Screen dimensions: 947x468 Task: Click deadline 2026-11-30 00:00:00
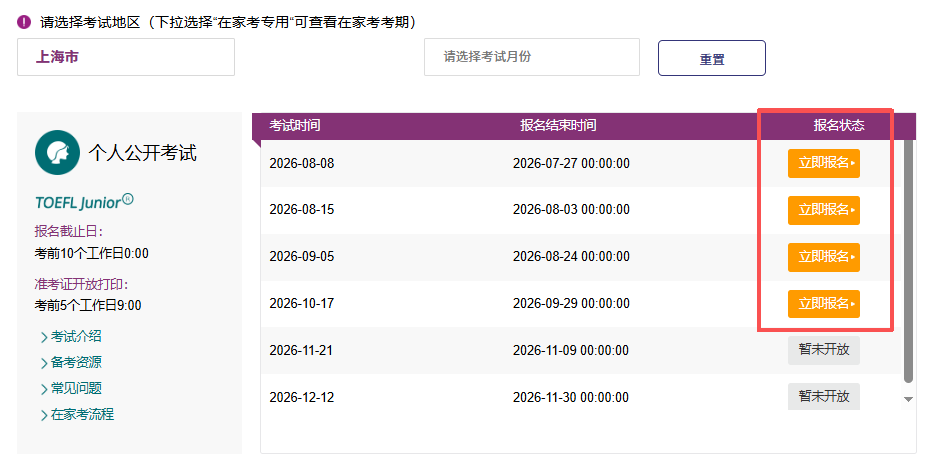(571, 398)
